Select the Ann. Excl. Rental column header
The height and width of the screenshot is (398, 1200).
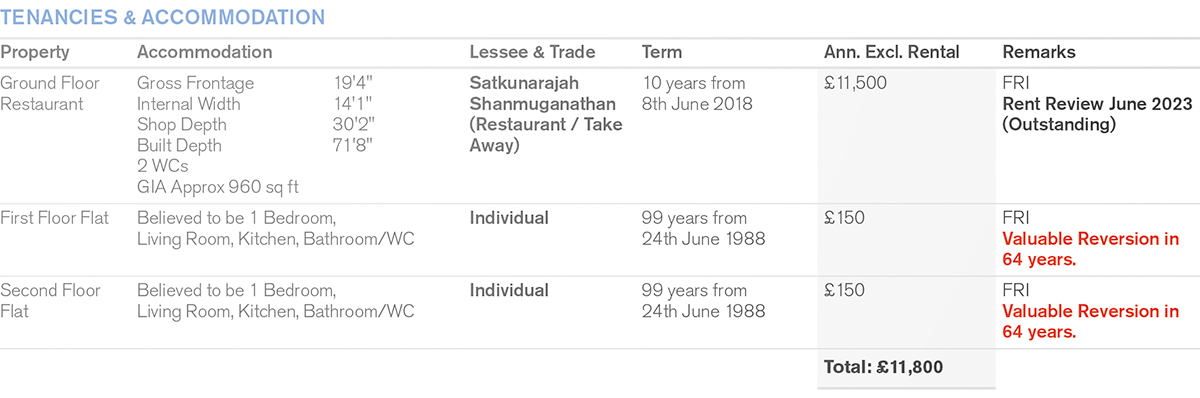891,52
